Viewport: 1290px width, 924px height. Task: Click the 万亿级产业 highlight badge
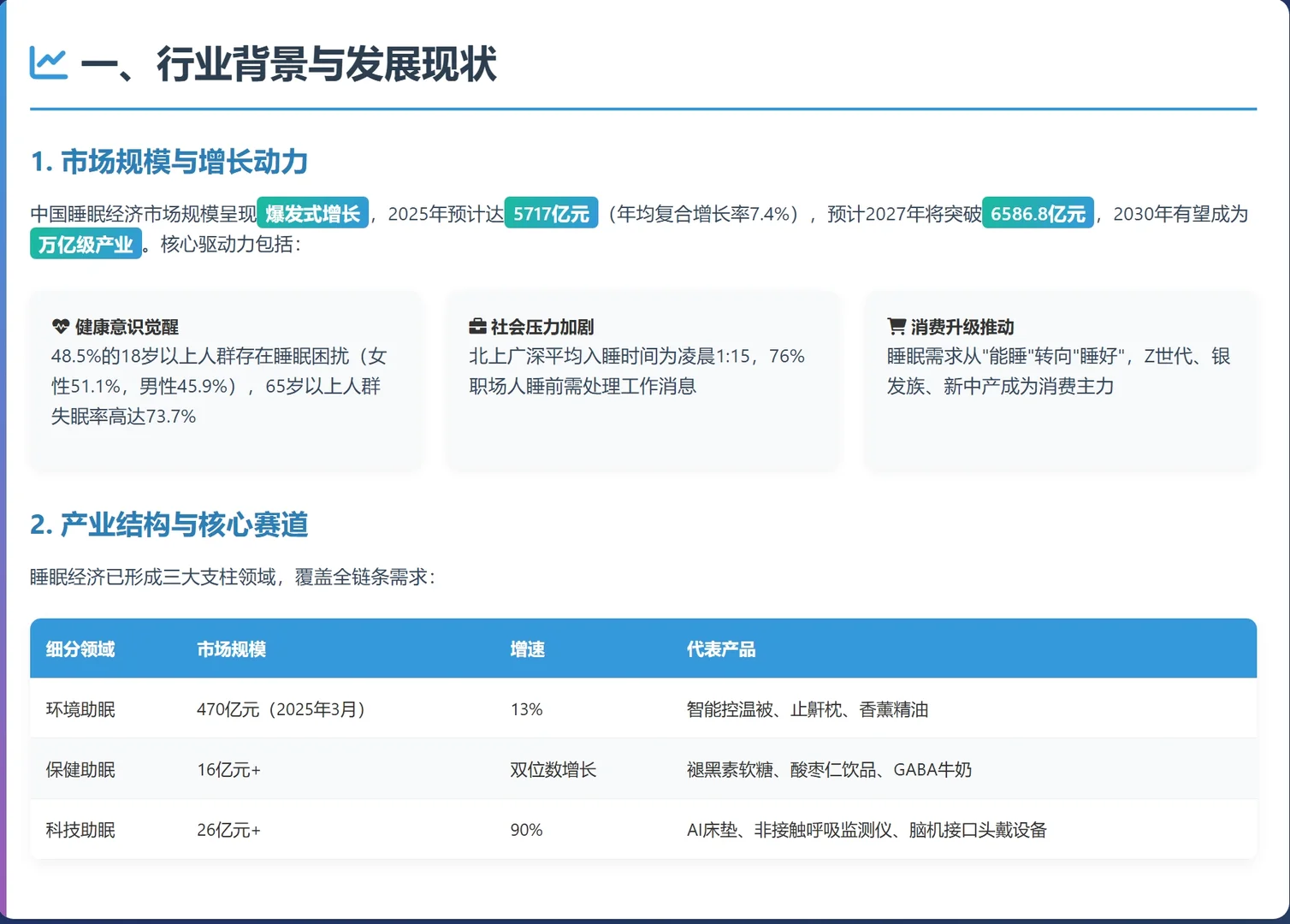tap(86, 244)
